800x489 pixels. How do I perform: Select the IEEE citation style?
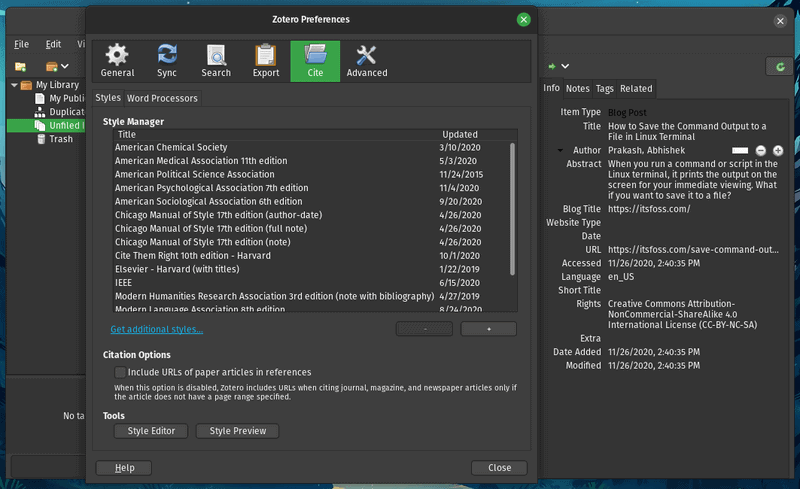click(125, 283)
